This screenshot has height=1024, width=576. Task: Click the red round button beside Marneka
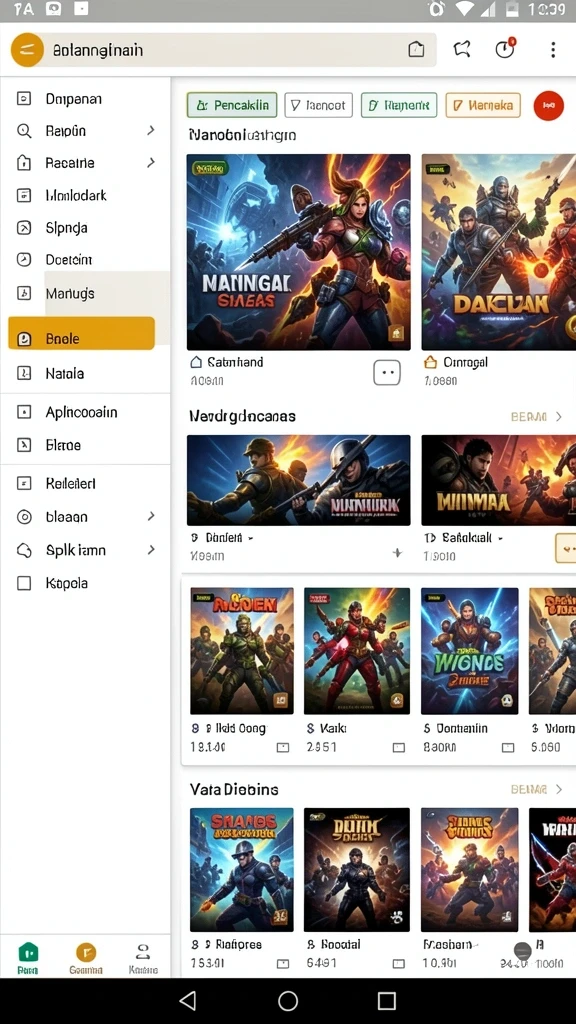coord(549,105)
